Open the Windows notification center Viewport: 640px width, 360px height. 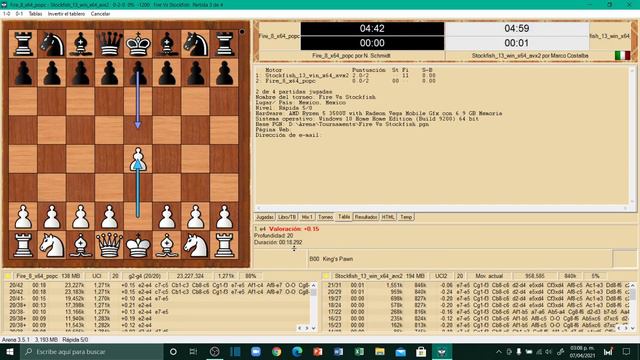[x=627, y=351]
